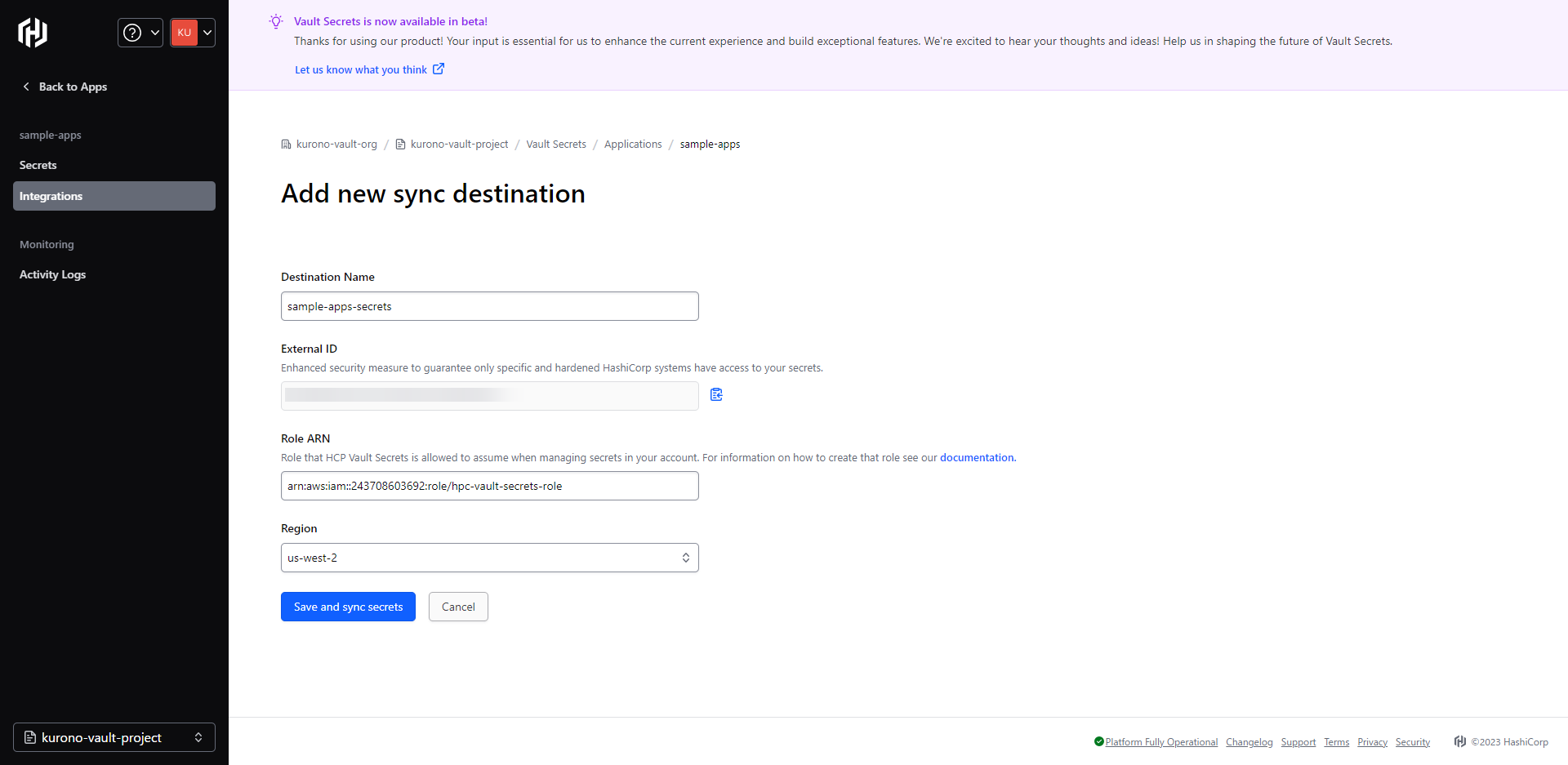Image resolution: width=1568 pixels, height=765 pixels.
Task: Click Save and sync secrets
Action: [348, 607]
